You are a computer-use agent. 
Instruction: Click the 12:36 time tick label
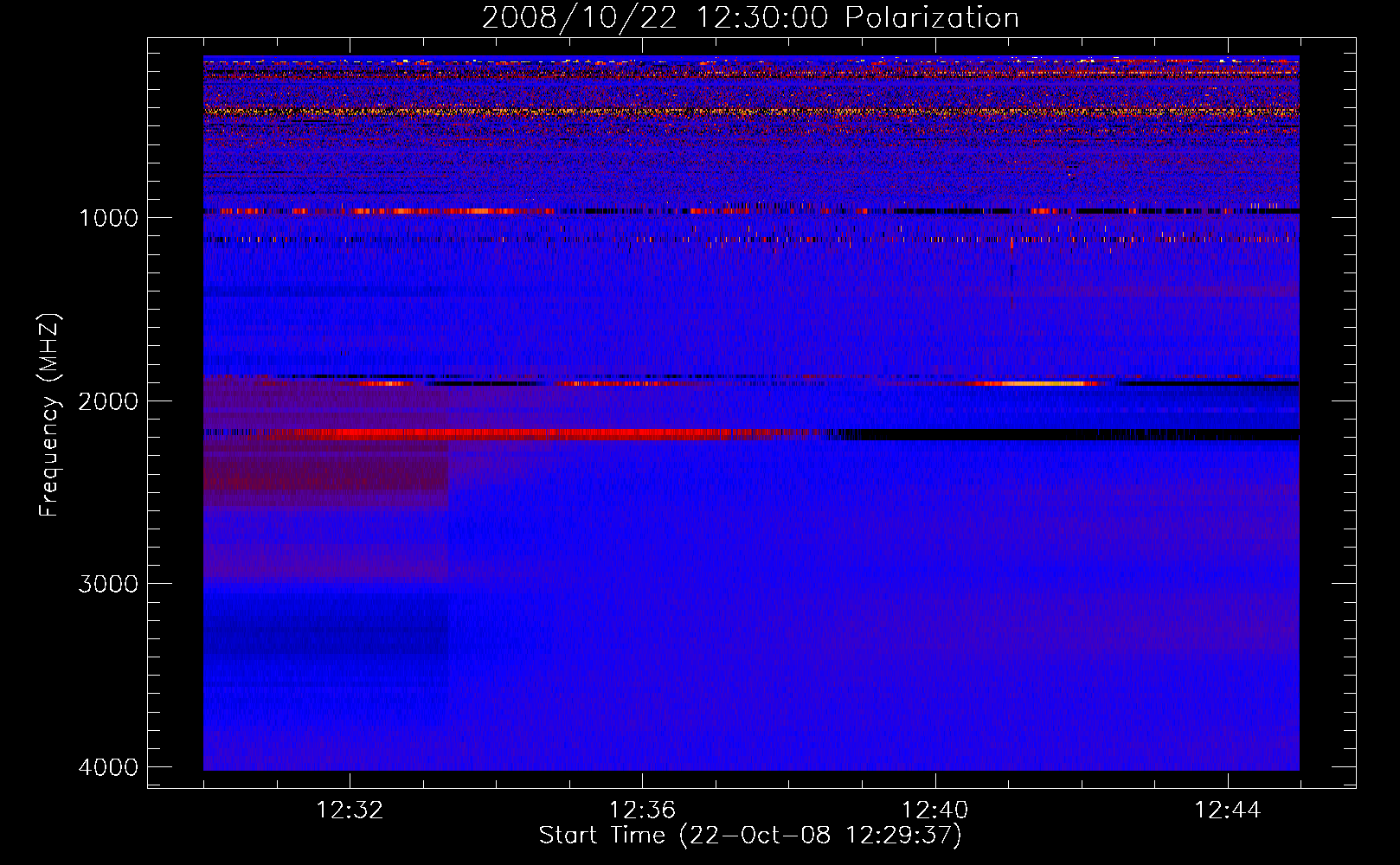tap(642, 811)
